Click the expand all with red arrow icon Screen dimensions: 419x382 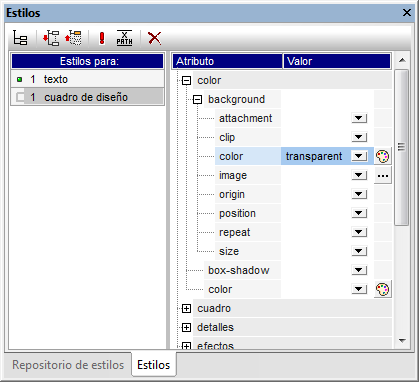pos(51,38)
